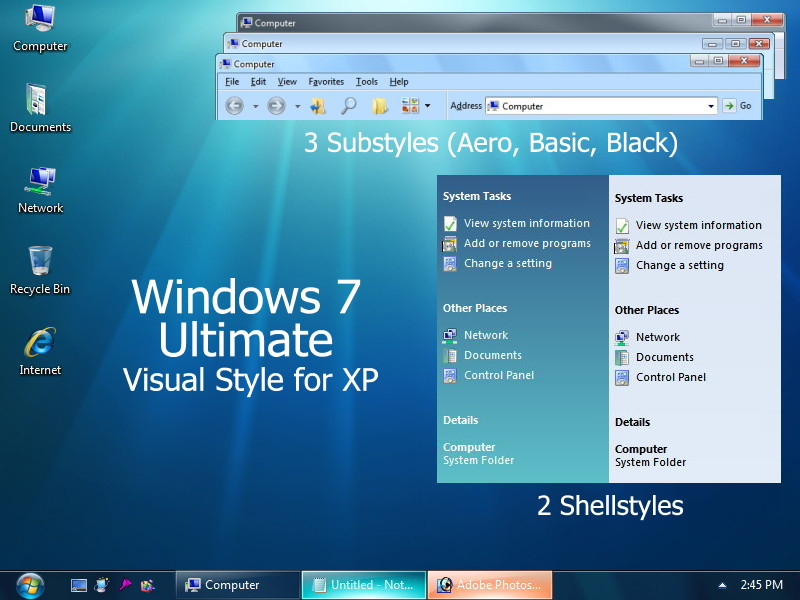Switch to Computer taskbar button

click(237, 585)
